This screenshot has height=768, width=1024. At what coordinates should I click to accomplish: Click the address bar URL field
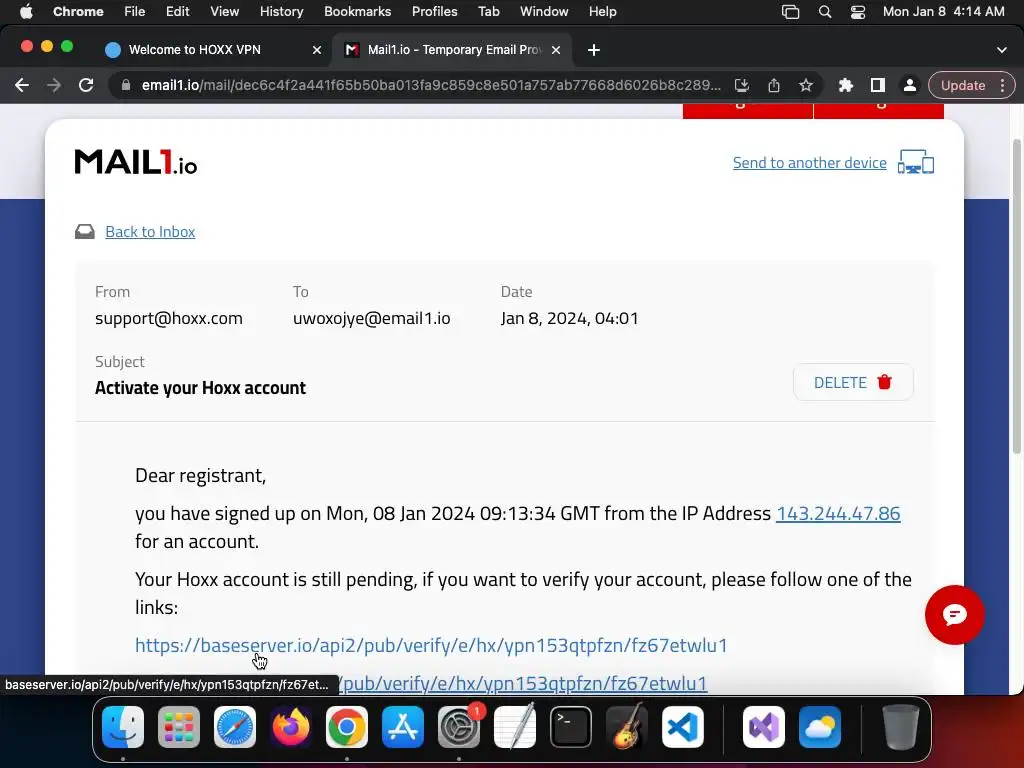tap(431, 86)
